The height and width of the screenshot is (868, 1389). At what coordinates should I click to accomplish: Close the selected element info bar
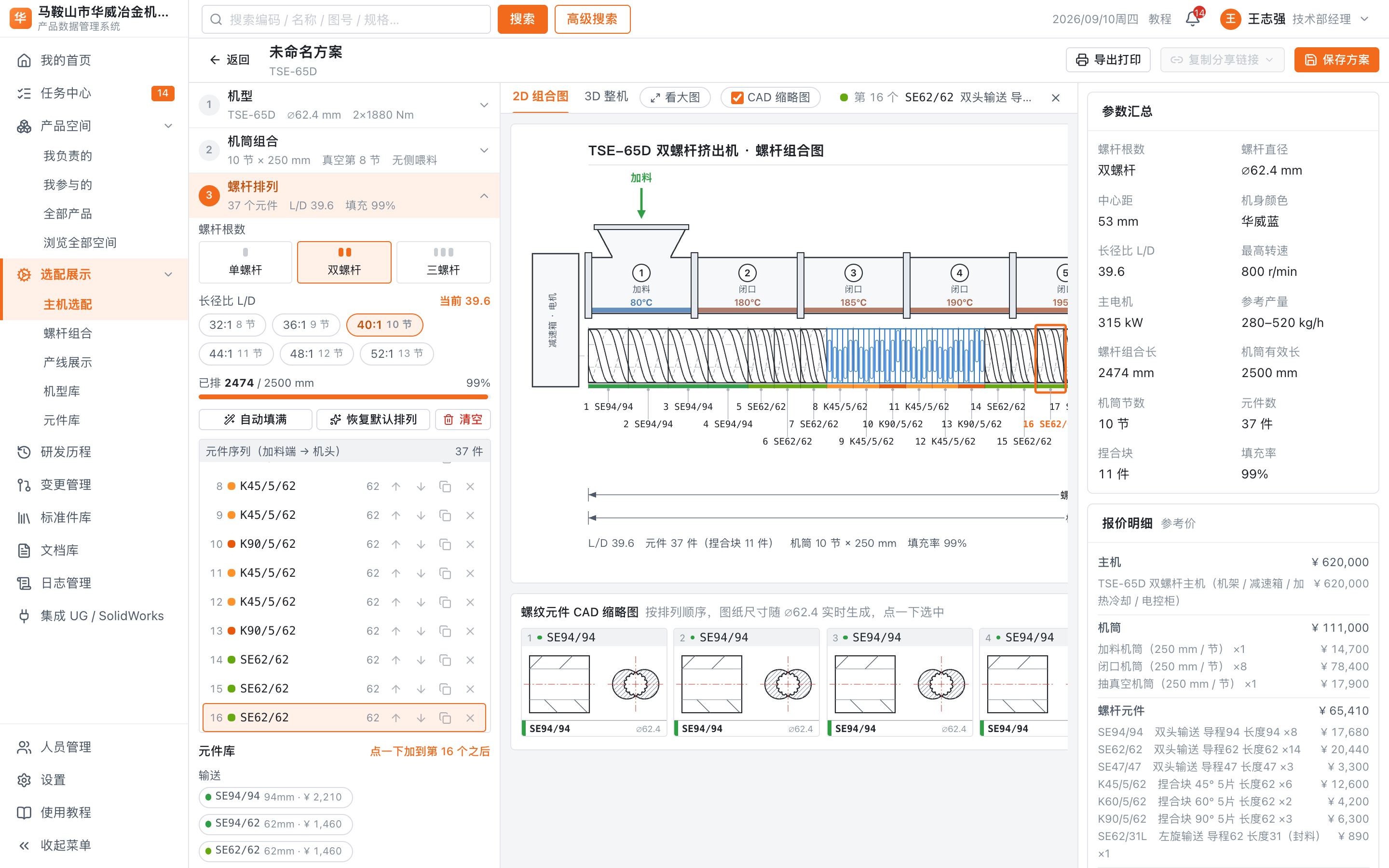click(1056, 97)
